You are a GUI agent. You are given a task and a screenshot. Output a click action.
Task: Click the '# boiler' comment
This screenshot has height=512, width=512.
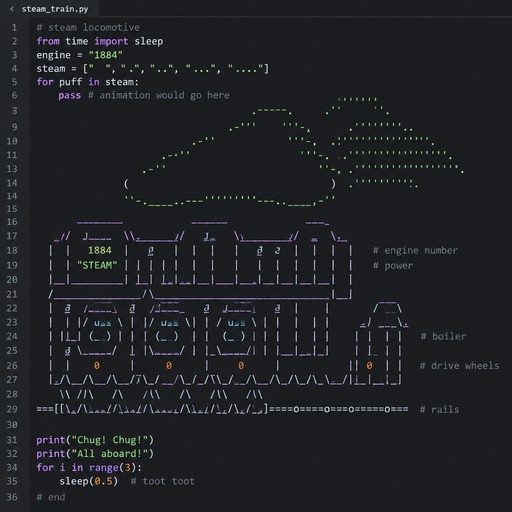pos(443,336)
